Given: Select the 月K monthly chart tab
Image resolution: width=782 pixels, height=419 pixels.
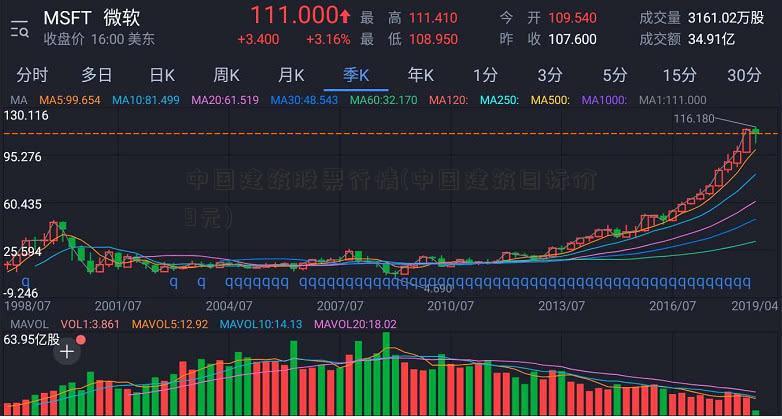Looking at the screenshot, I should 291,75.
